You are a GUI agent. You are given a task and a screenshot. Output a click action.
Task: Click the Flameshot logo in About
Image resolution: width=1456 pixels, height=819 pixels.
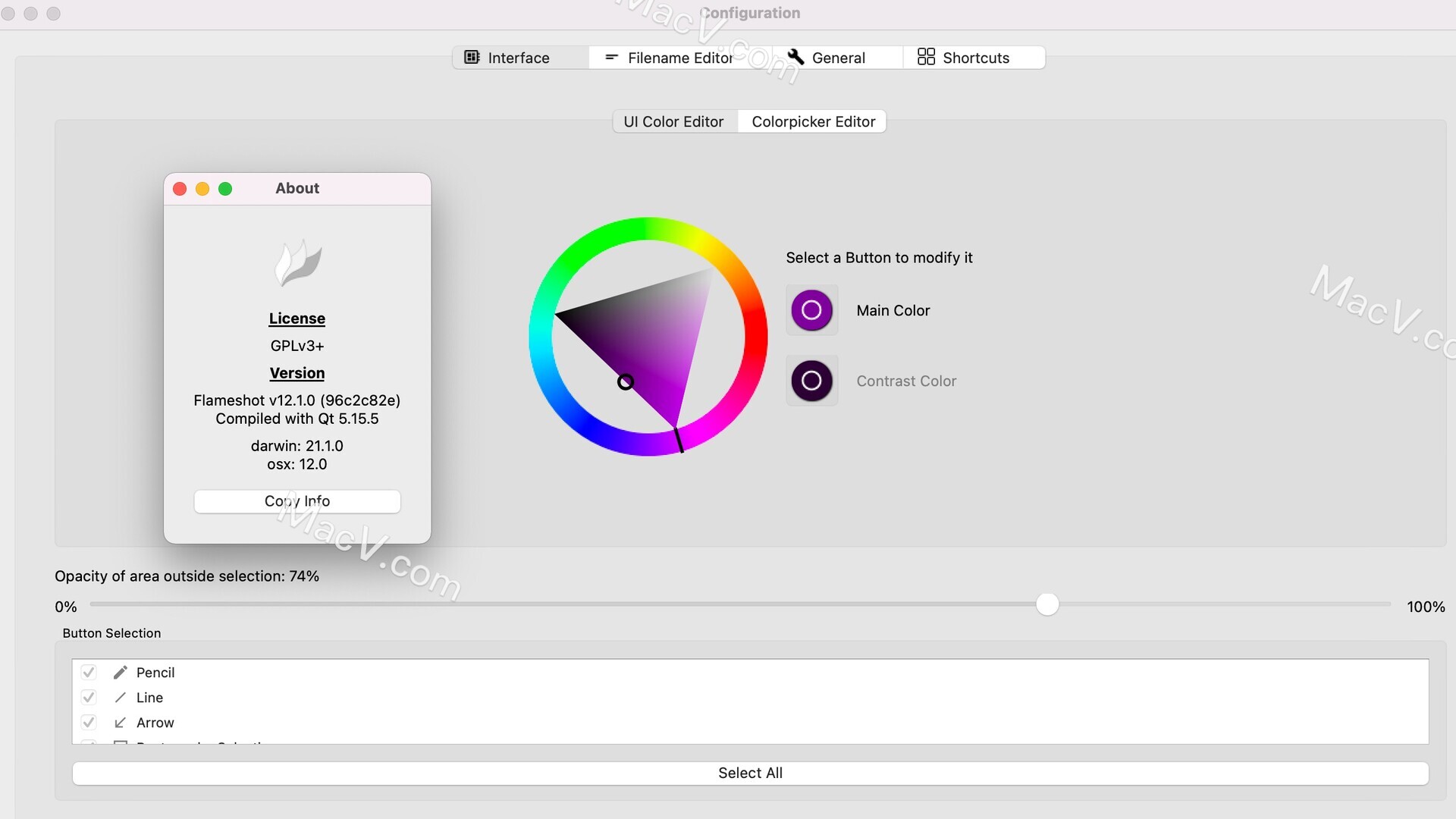(298, 262)
